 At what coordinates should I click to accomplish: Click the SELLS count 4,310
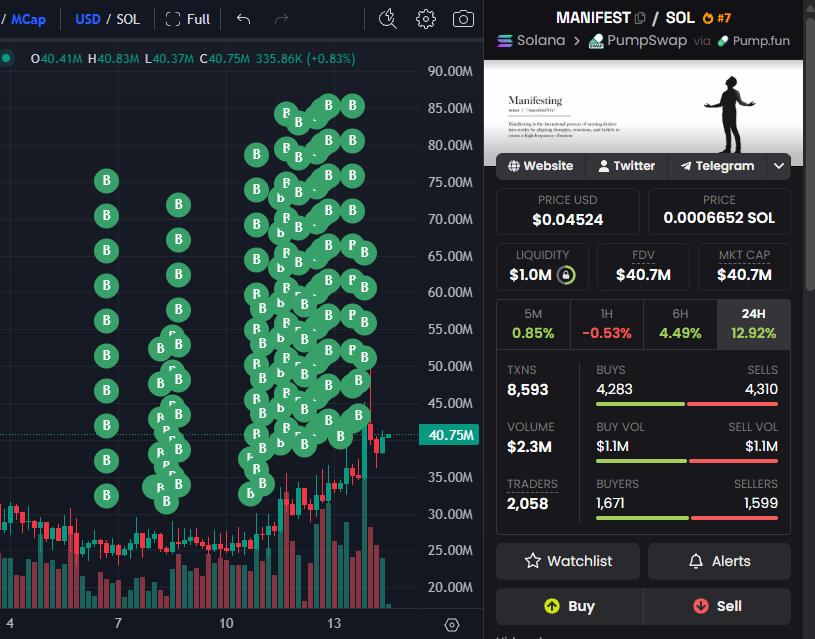point(761,389)
